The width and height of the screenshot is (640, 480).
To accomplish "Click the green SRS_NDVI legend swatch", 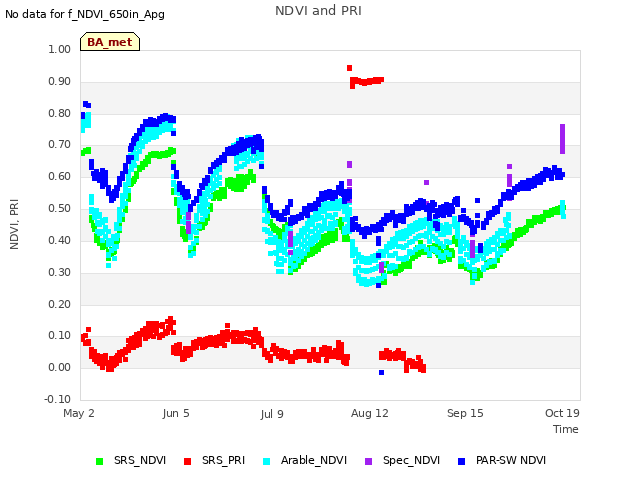I will [x=99, y=461].
